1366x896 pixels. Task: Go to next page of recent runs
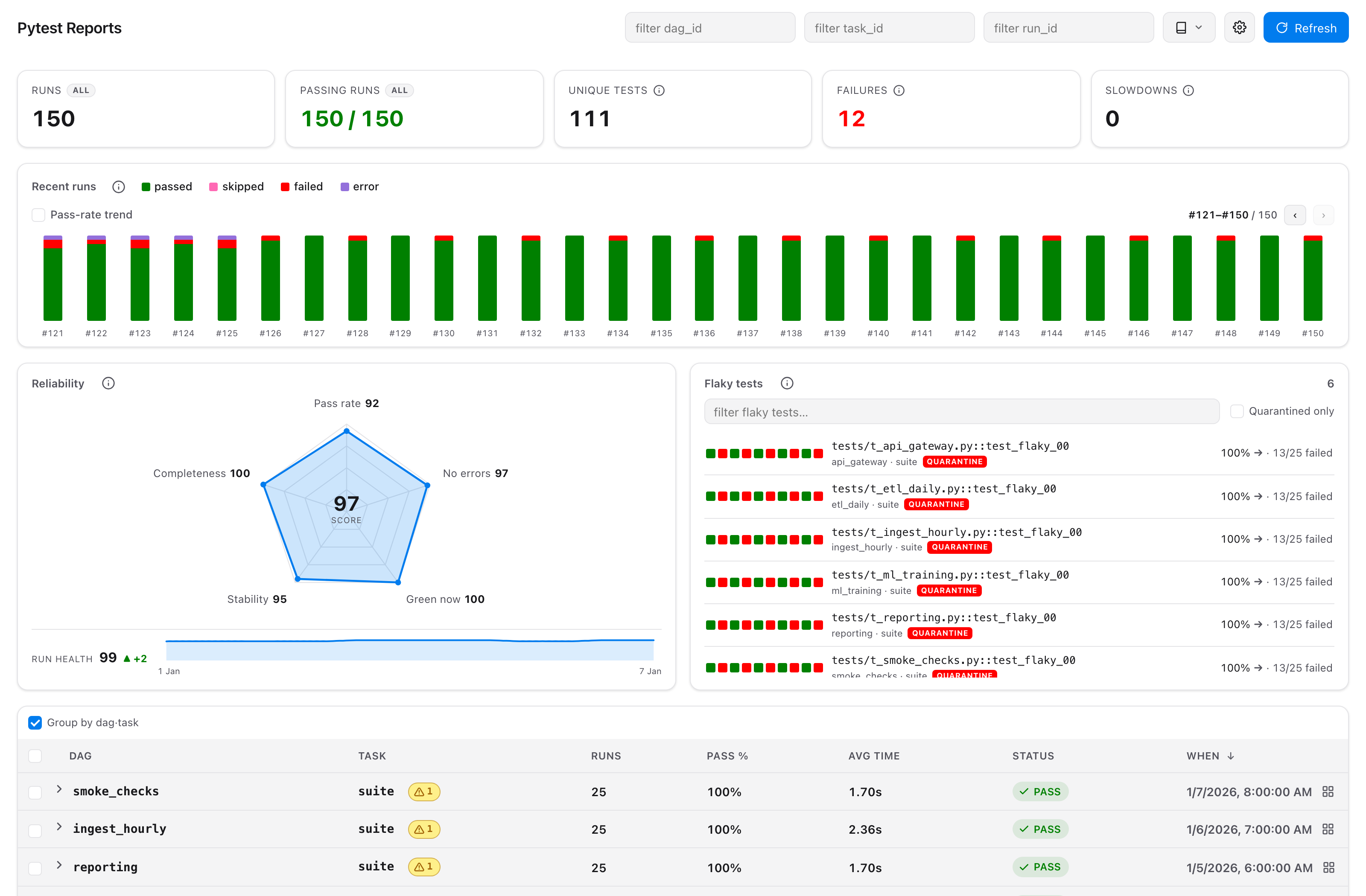[1323, 215]
